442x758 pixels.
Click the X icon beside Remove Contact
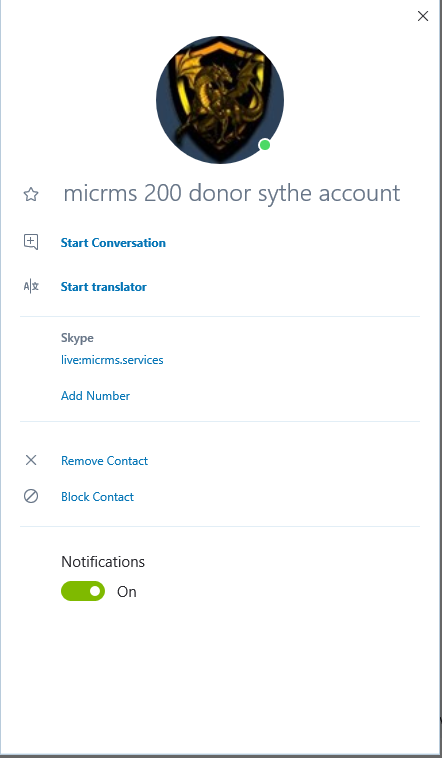point(31,460)
